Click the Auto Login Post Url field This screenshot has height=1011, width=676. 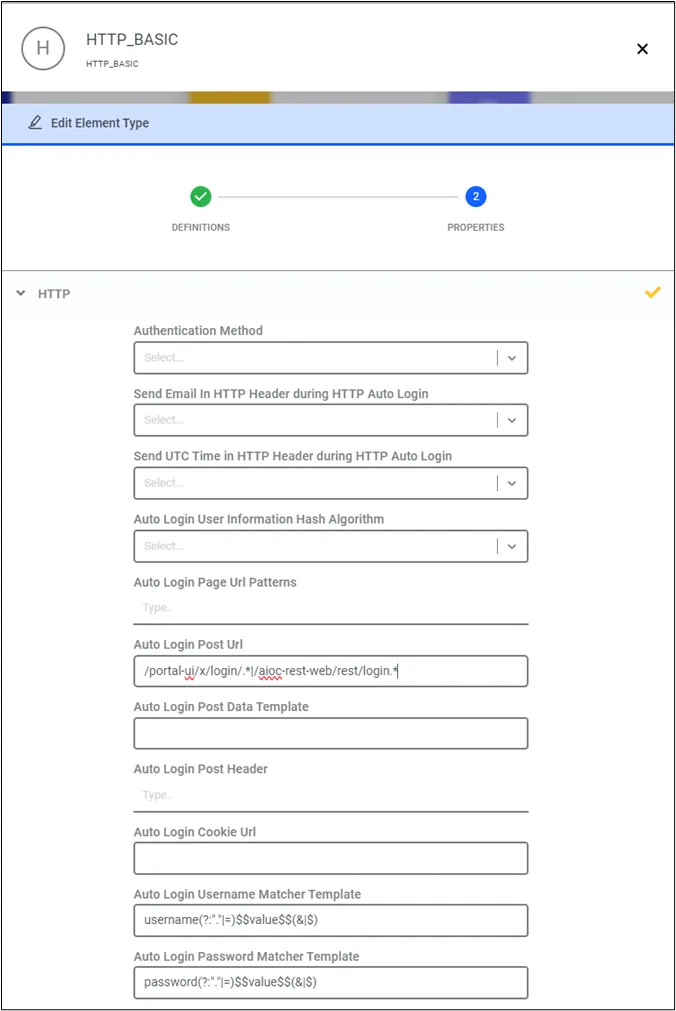click(x=331, y=671)
